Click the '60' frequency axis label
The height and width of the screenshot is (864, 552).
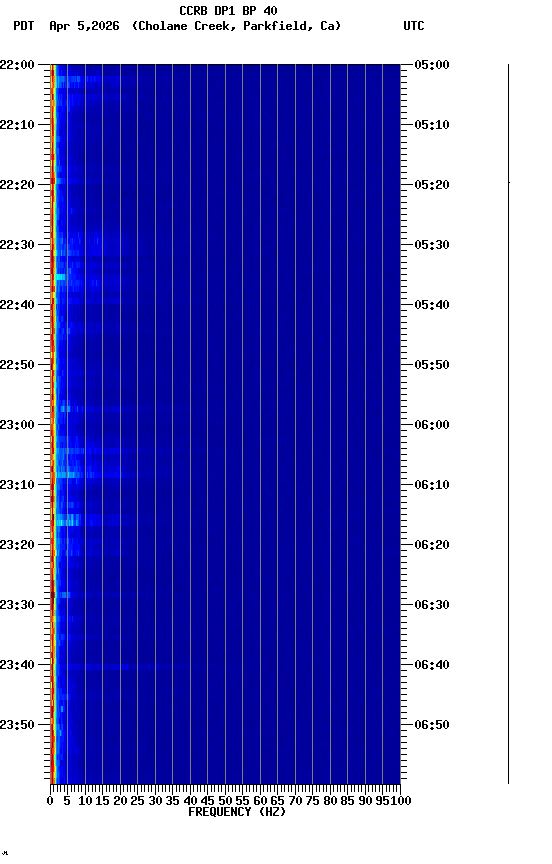tap(260, 802)
